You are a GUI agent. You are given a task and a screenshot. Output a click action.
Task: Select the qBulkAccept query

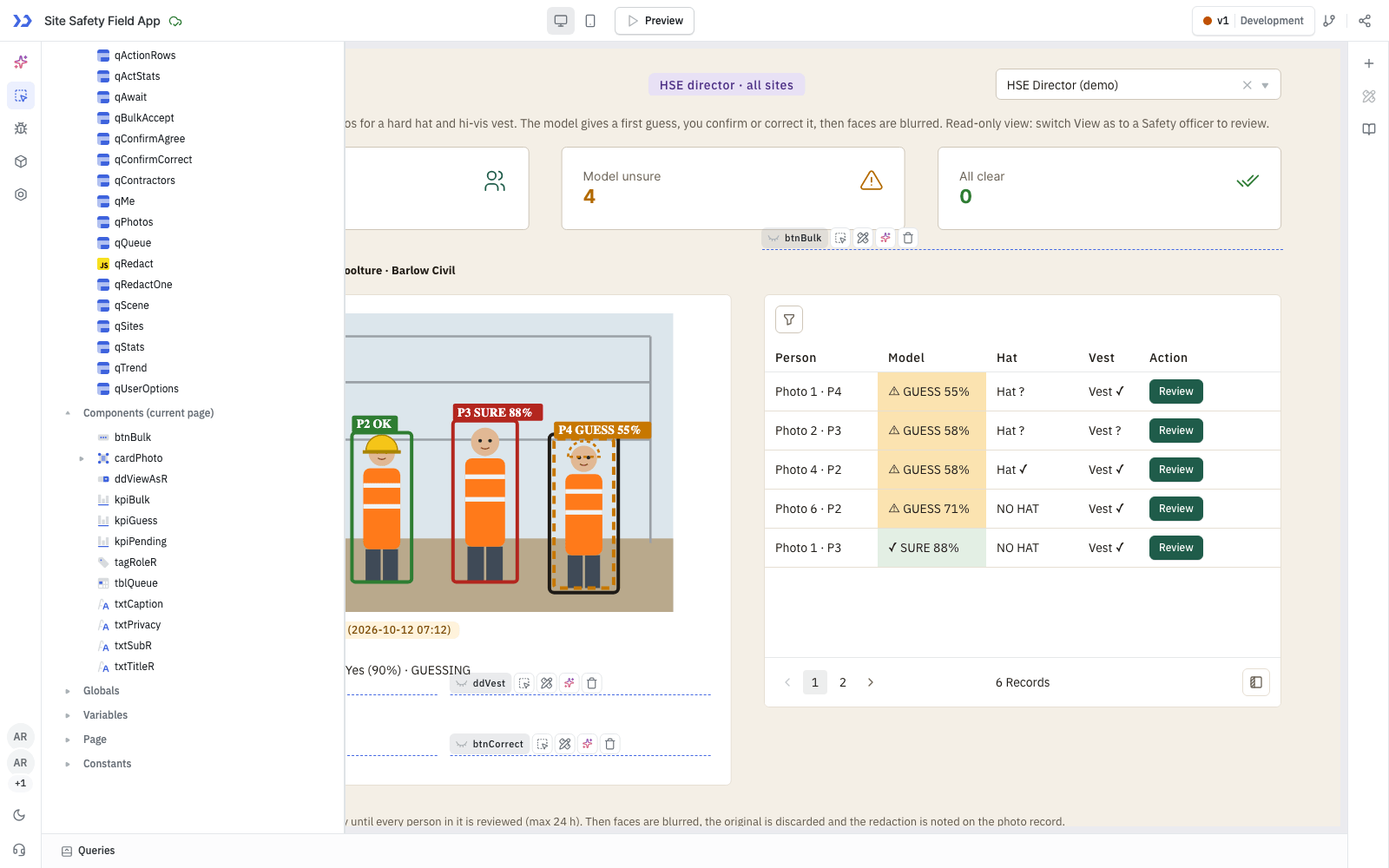[144, 118]
